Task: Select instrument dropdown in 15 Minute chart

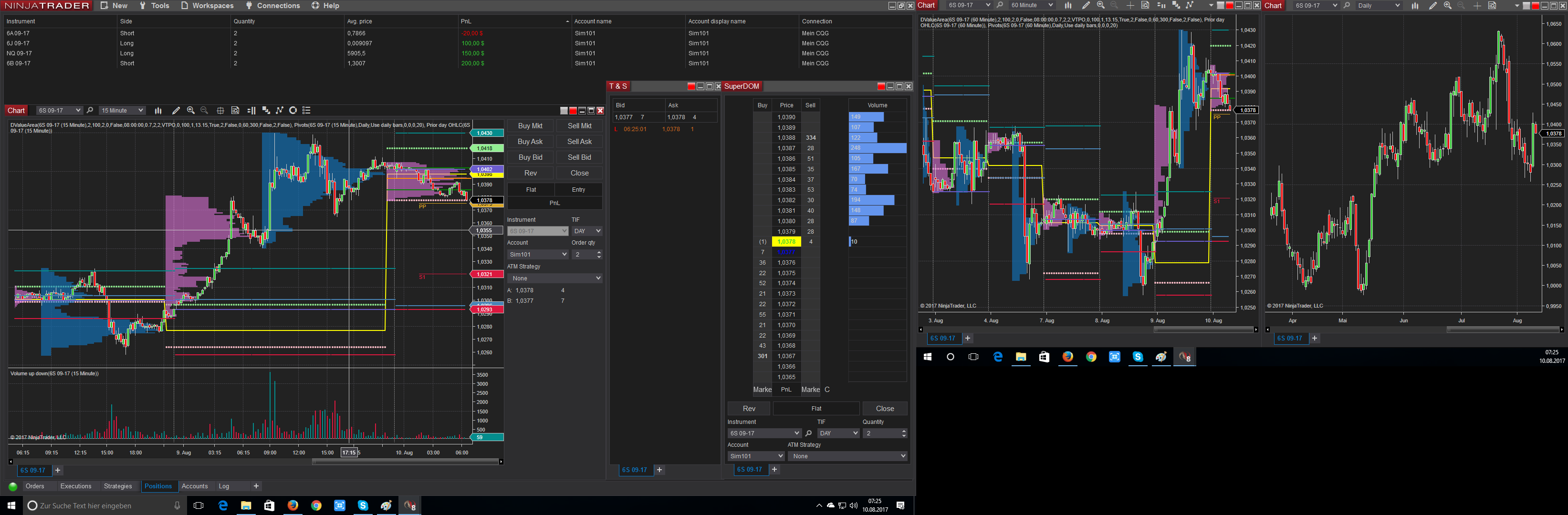Action: [59, 111]
